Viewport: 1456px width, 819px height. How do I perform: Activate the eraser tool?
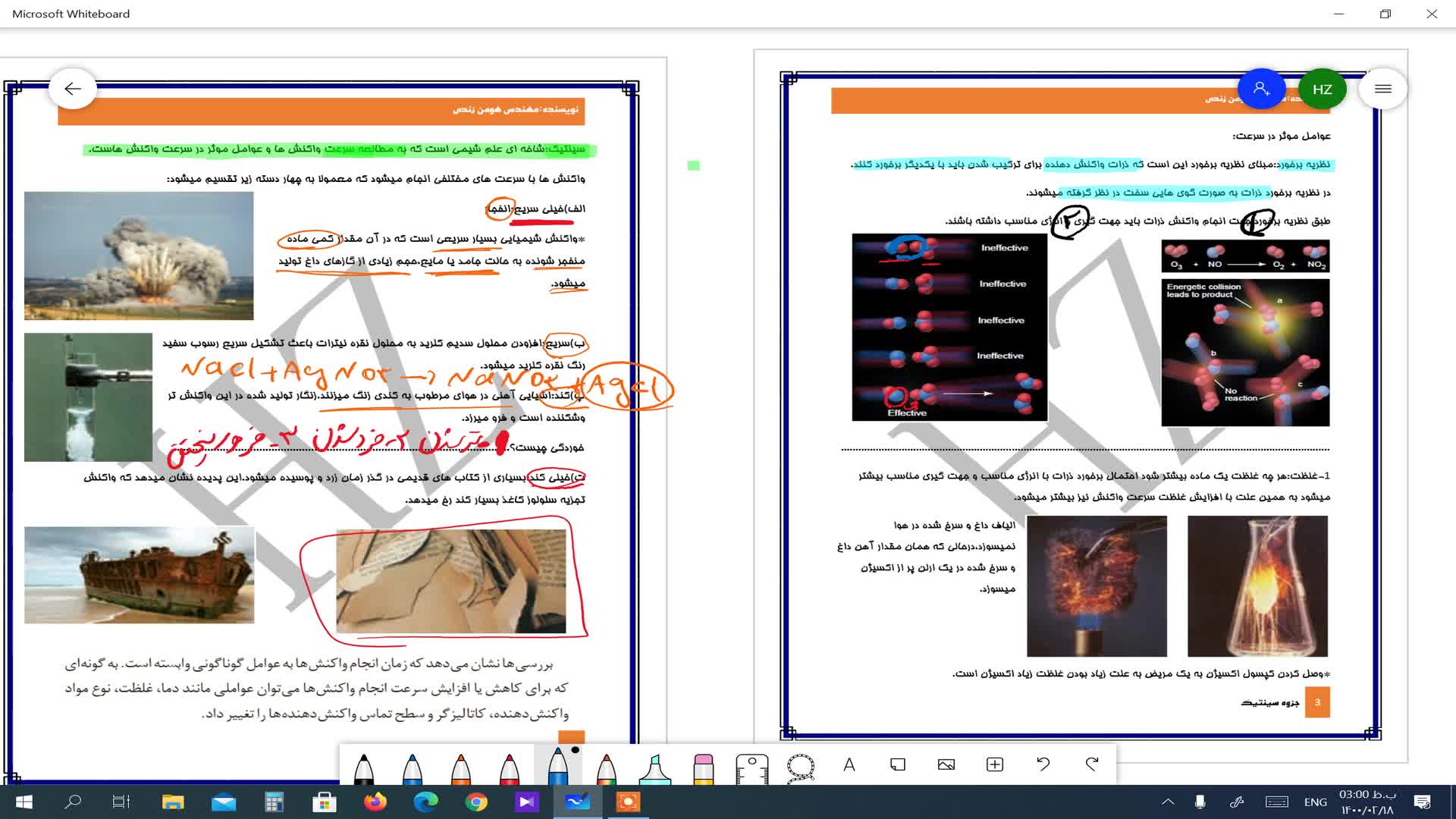[704, 767]
